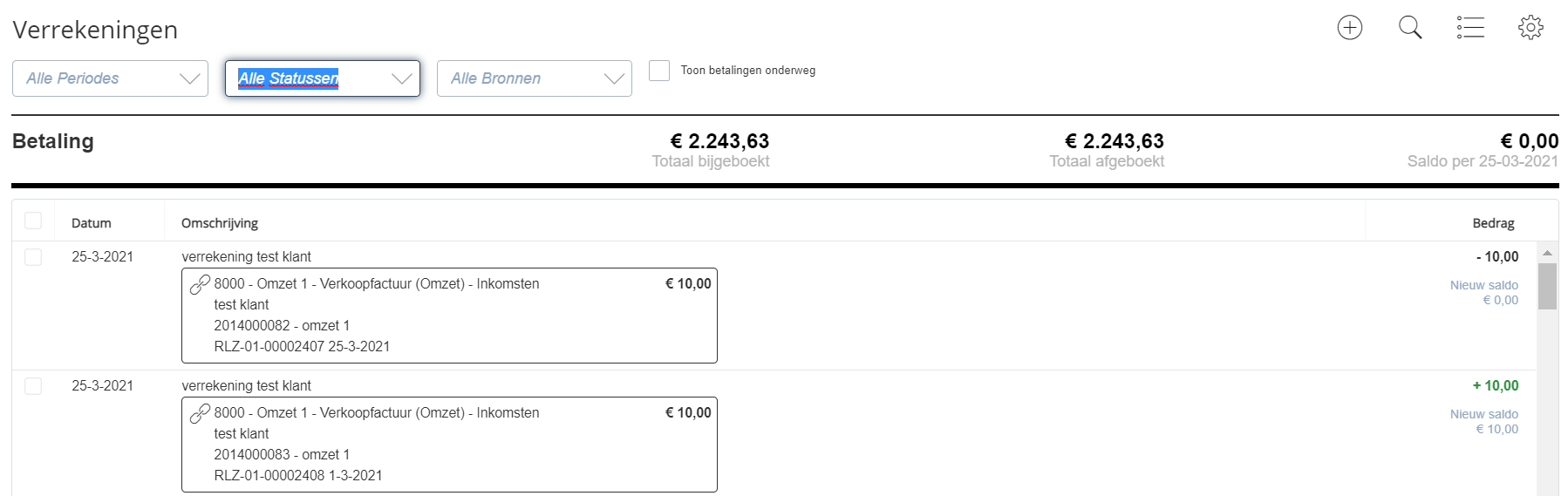Open search with the magnifier icon
Image resolution: width=1568 pixels, height=496 pixels.
pos(1409,28)
